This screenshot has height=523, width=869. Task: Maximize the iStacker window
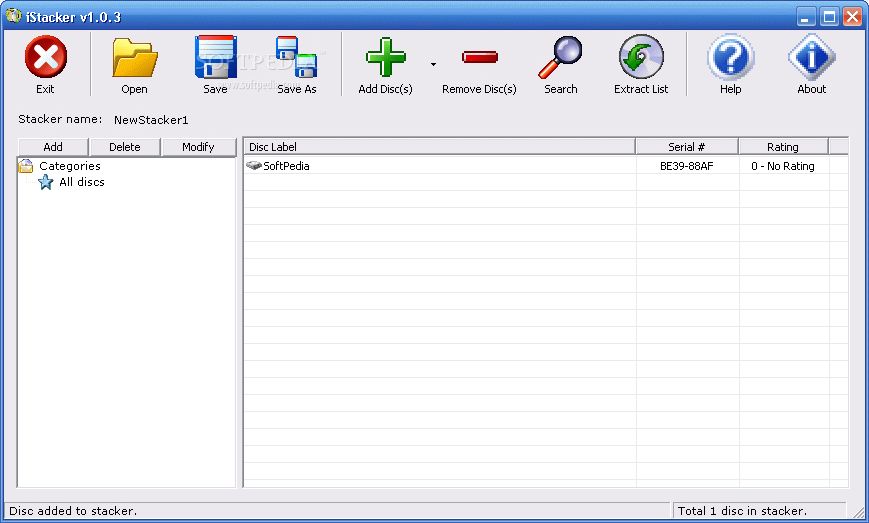(829, 17)
